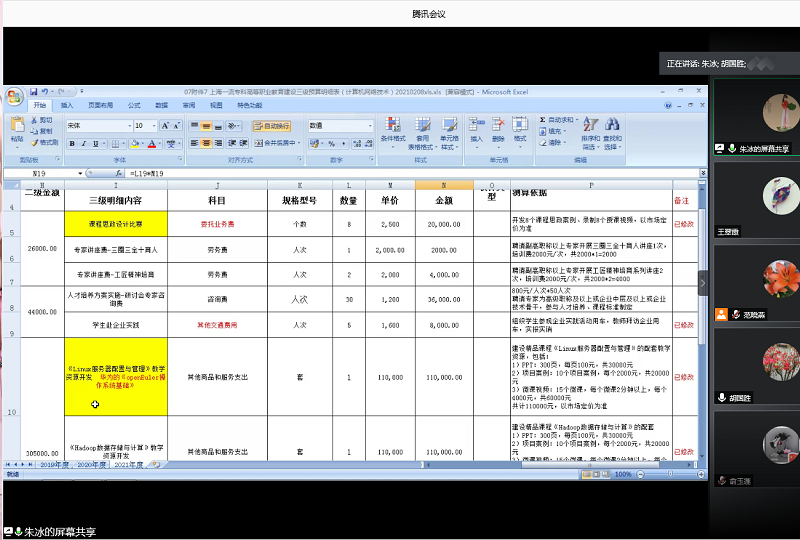Toggle the Wrap Text (自动换行) button
Image resolution: width=800 pixels, height=540 pixels.
tap(270, 126)
